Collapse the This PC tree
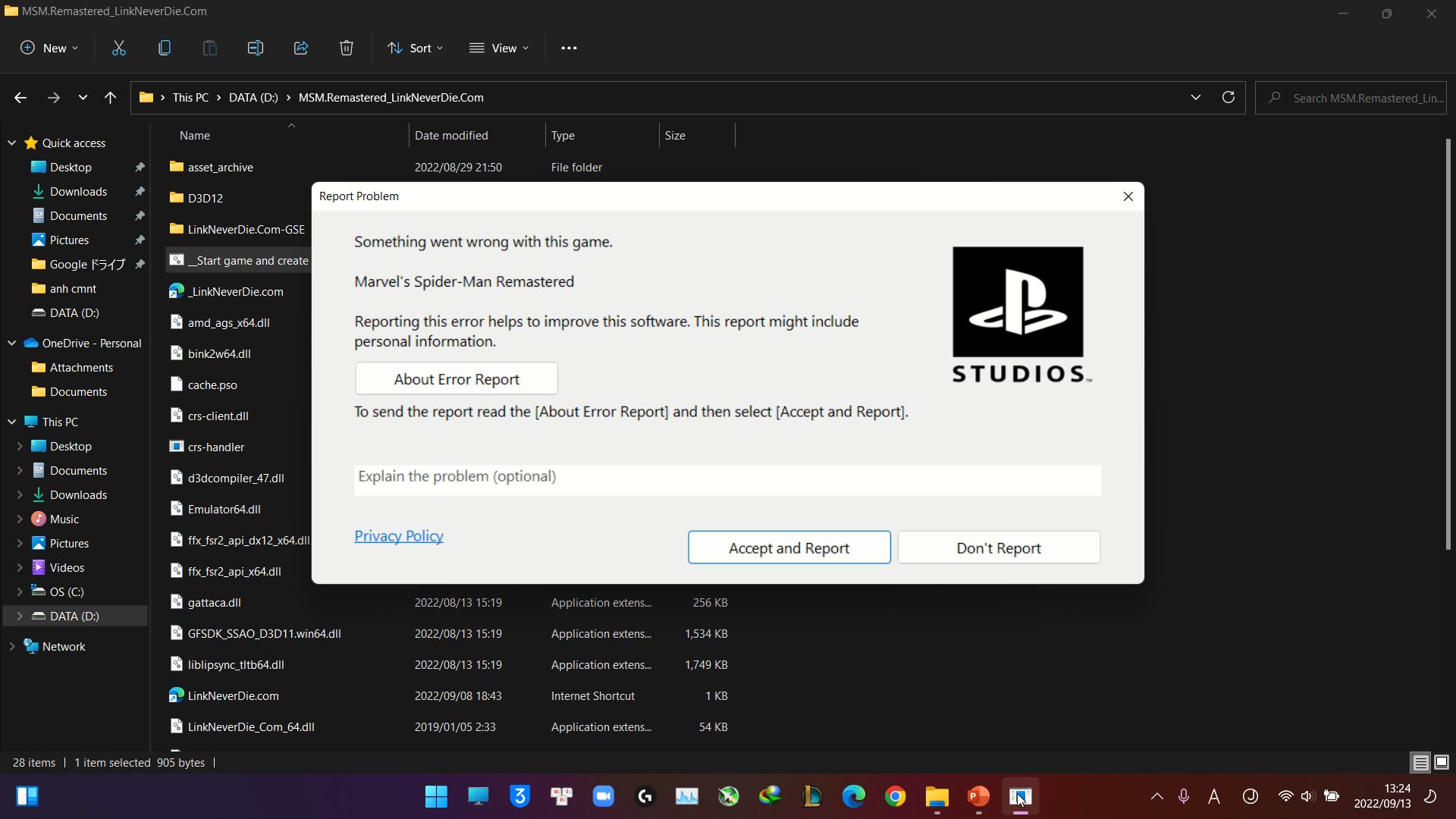Image resolution: width=1456 pixels, height=819 pixels. pyautogui.click(x=12, y=422)
